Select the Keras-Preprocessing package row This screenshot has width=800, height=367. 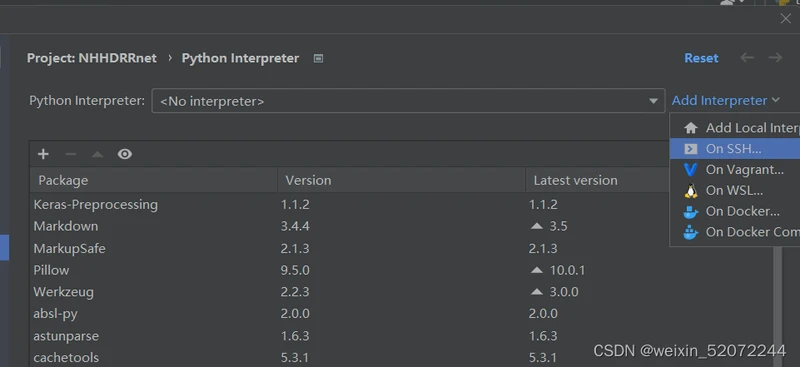coord(401,205)
